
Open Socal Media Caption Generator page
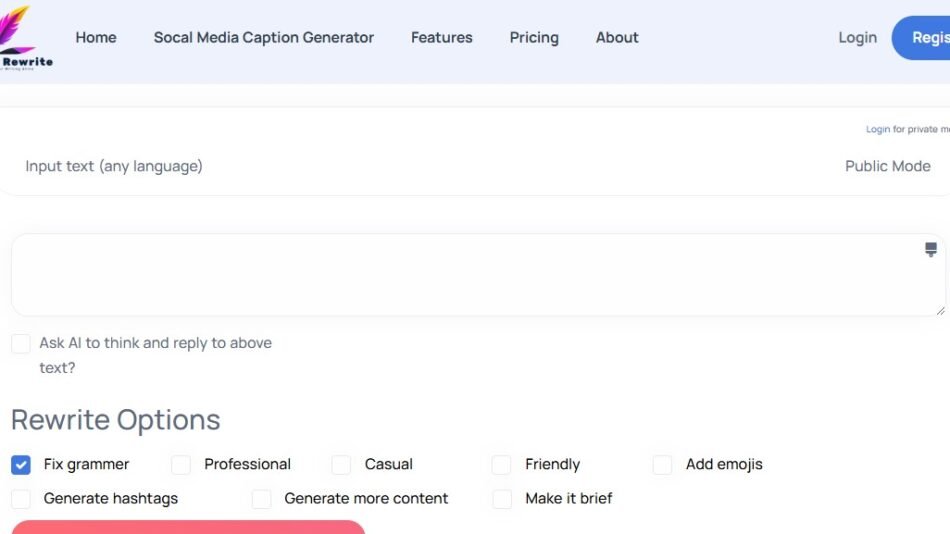(263, 38)
